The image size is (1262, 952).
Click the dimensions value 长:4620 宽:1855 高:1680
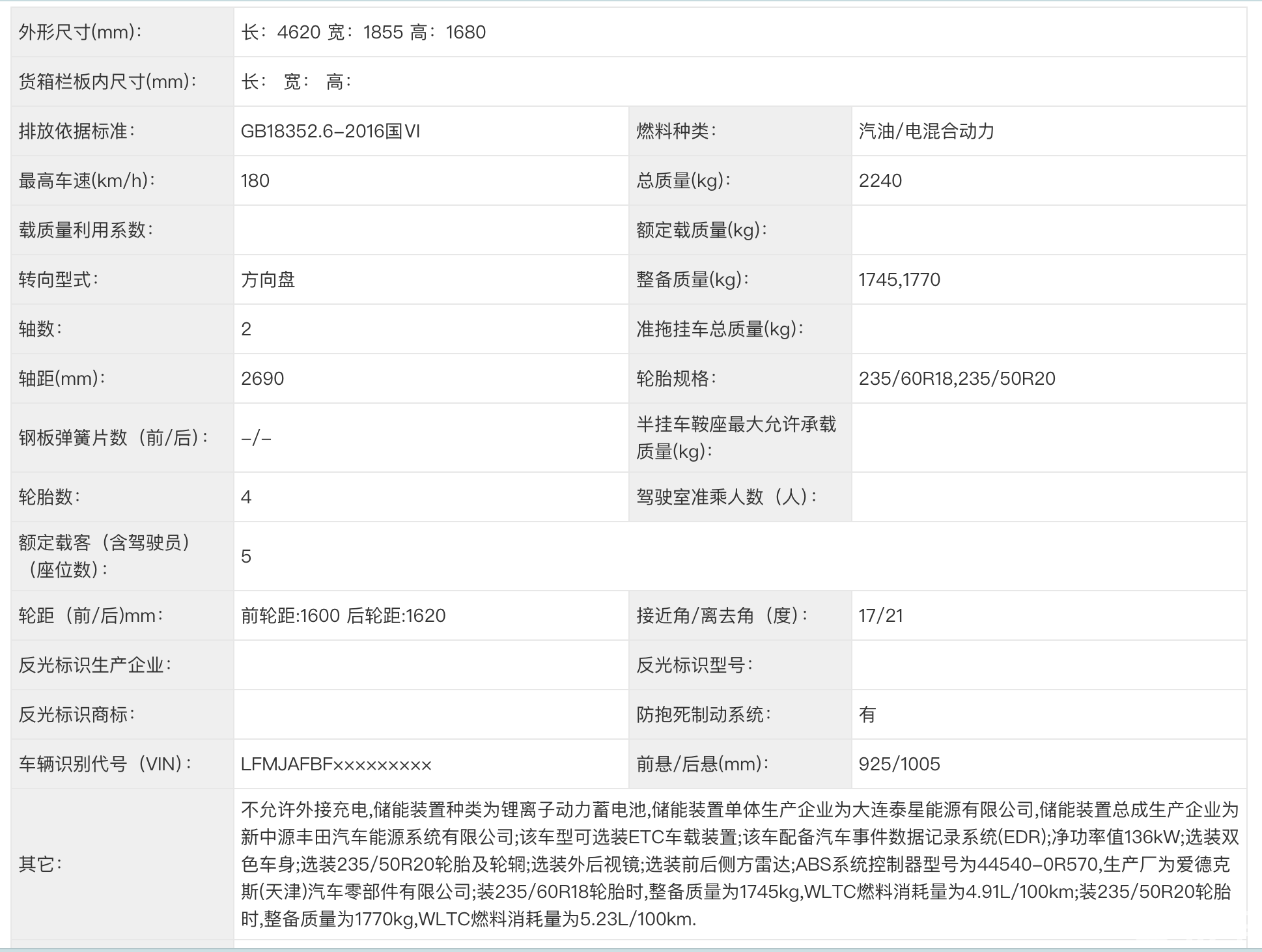coord(363,32)
